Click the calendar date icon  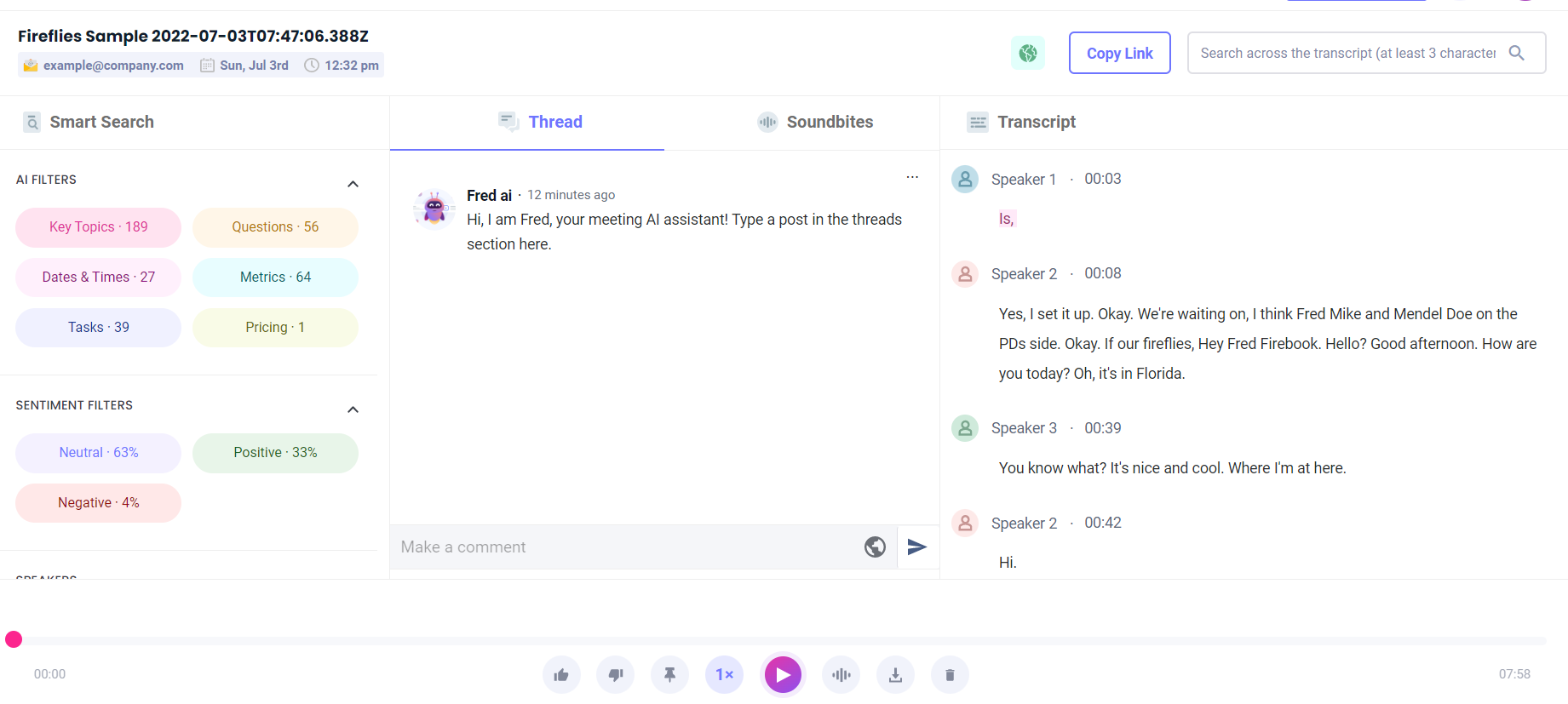[207, 66]
